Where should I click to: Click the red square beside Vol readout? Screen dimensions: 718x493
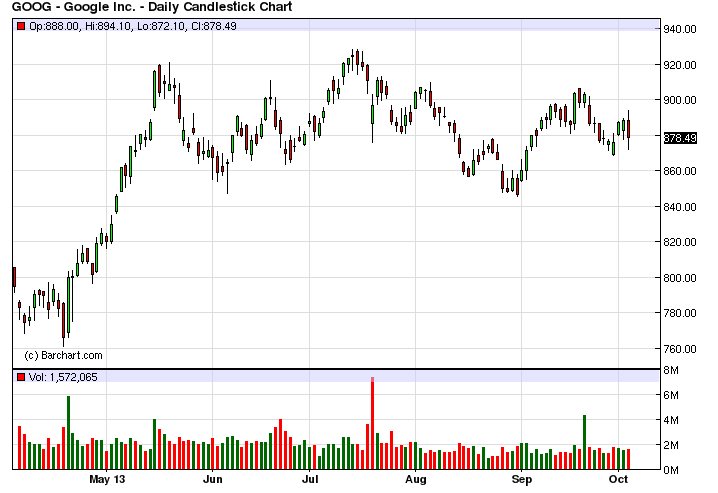click(x=21, y=377)
